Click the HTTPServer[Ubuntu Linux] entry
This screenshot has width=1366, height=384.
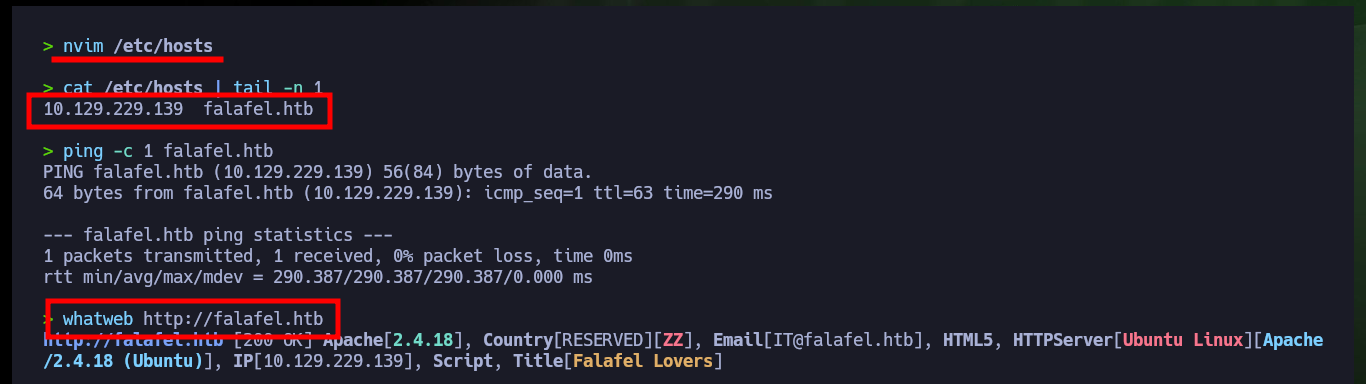click(x=1127, y=340)
